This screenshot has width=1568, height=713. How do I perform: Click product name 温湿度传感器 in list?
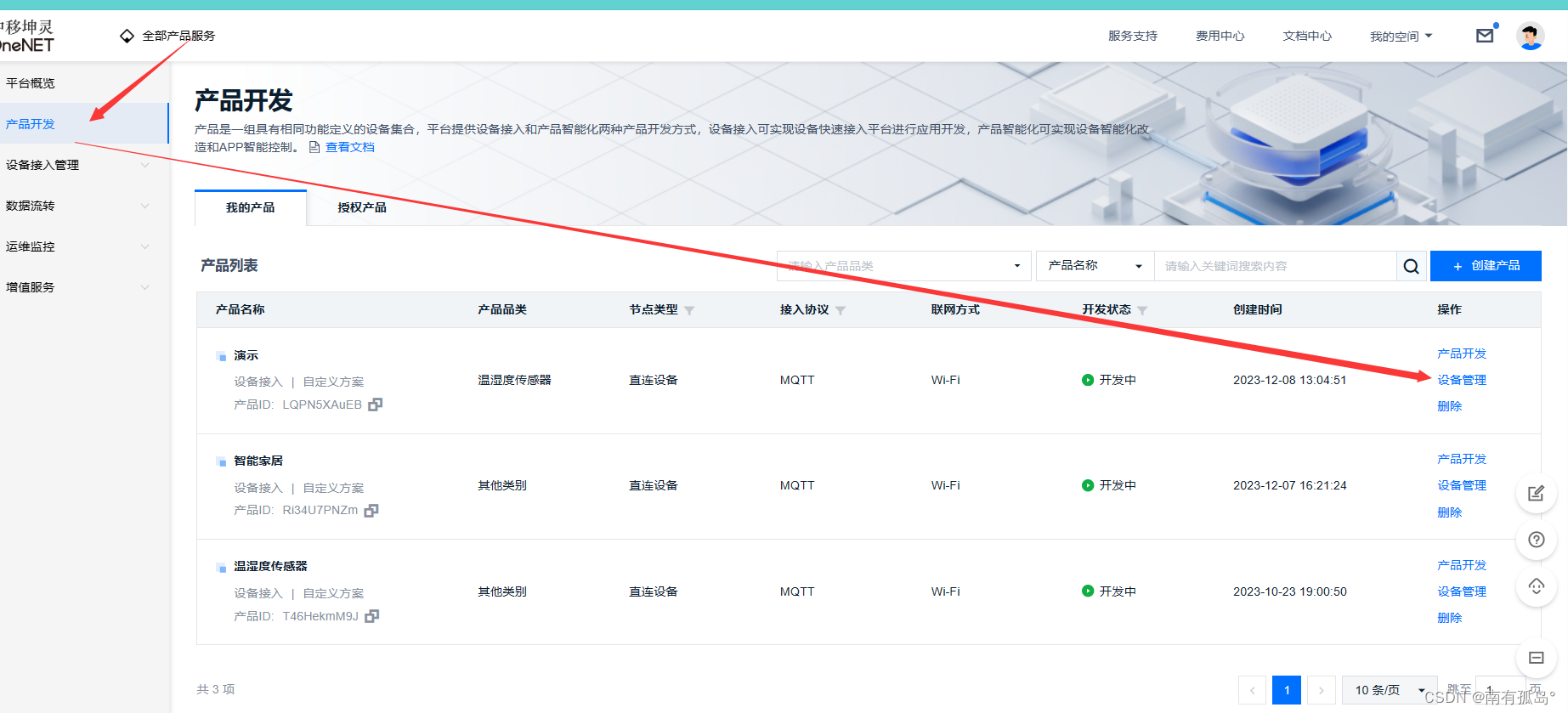[270, 566]
